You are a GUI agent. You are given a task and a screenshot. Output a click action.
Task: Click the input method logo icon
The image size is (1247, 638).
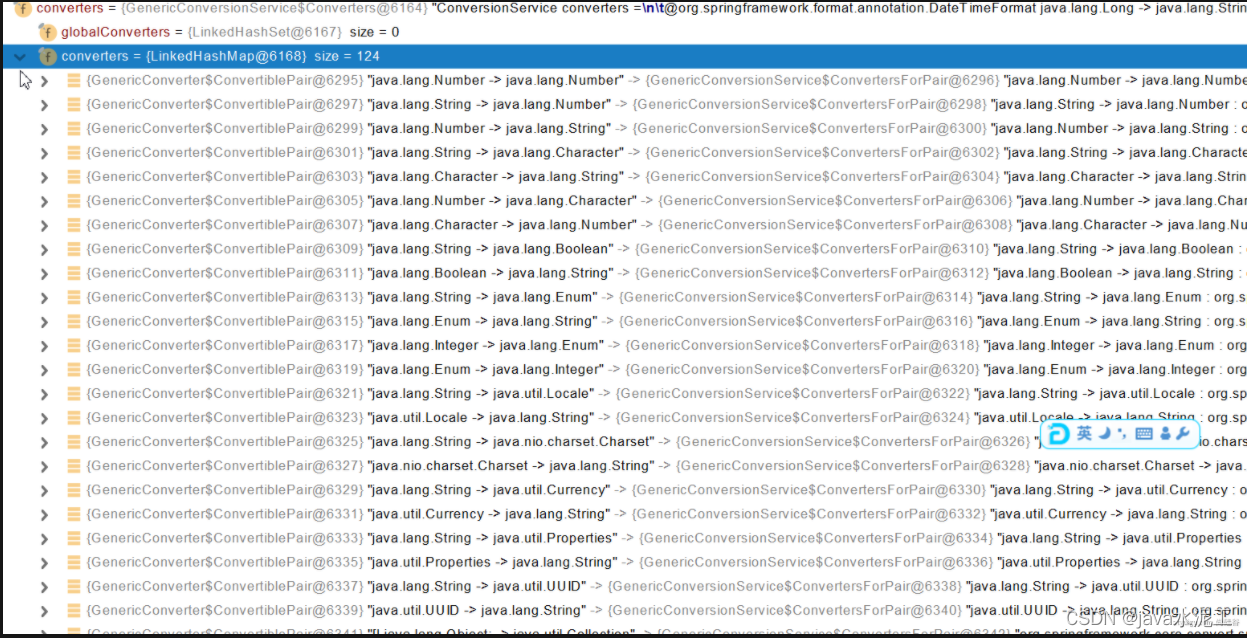click(x=1058, y=434)
